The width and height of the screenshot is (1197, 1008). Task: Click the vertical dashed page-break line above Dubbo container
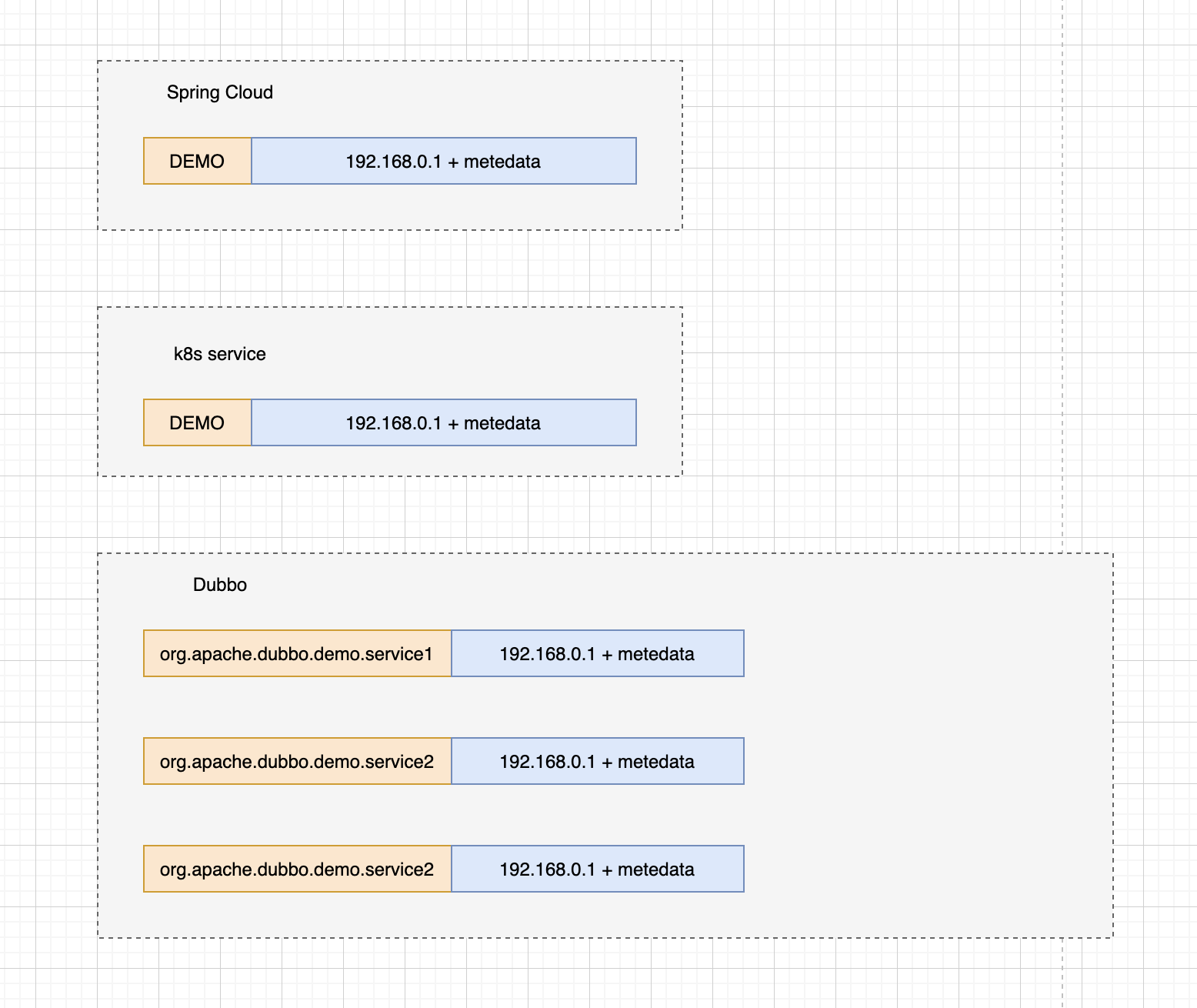pyautogui.click(x=1062, y=308)
